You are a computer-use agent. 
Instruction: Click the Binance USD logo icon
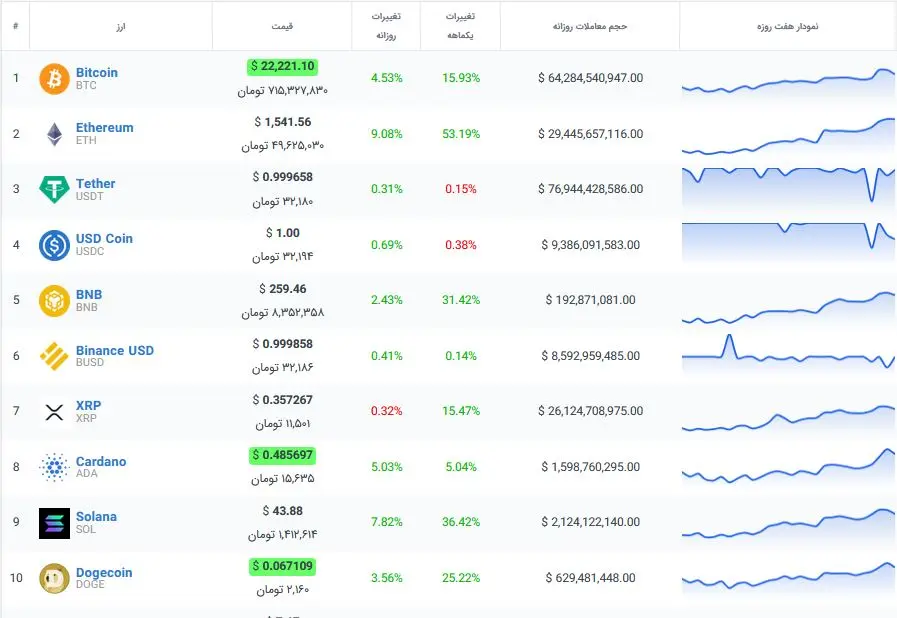(54, 356)
